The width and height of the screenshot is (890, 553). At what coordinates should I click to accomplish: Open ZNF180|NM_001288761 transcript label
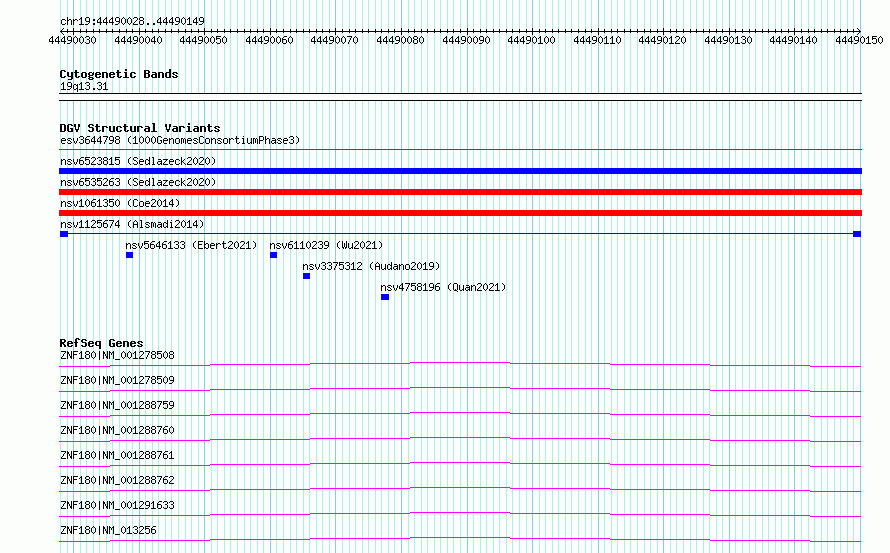click(x=117, y=455)
